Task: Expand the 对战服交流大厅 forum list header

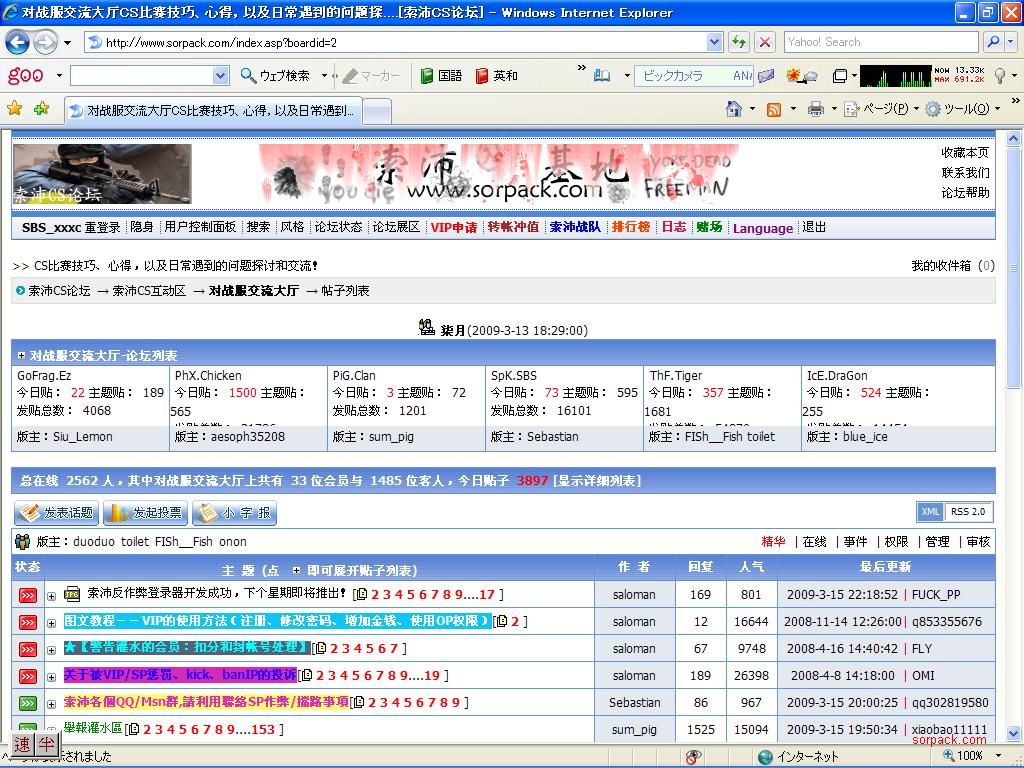Action: point(21,355)
